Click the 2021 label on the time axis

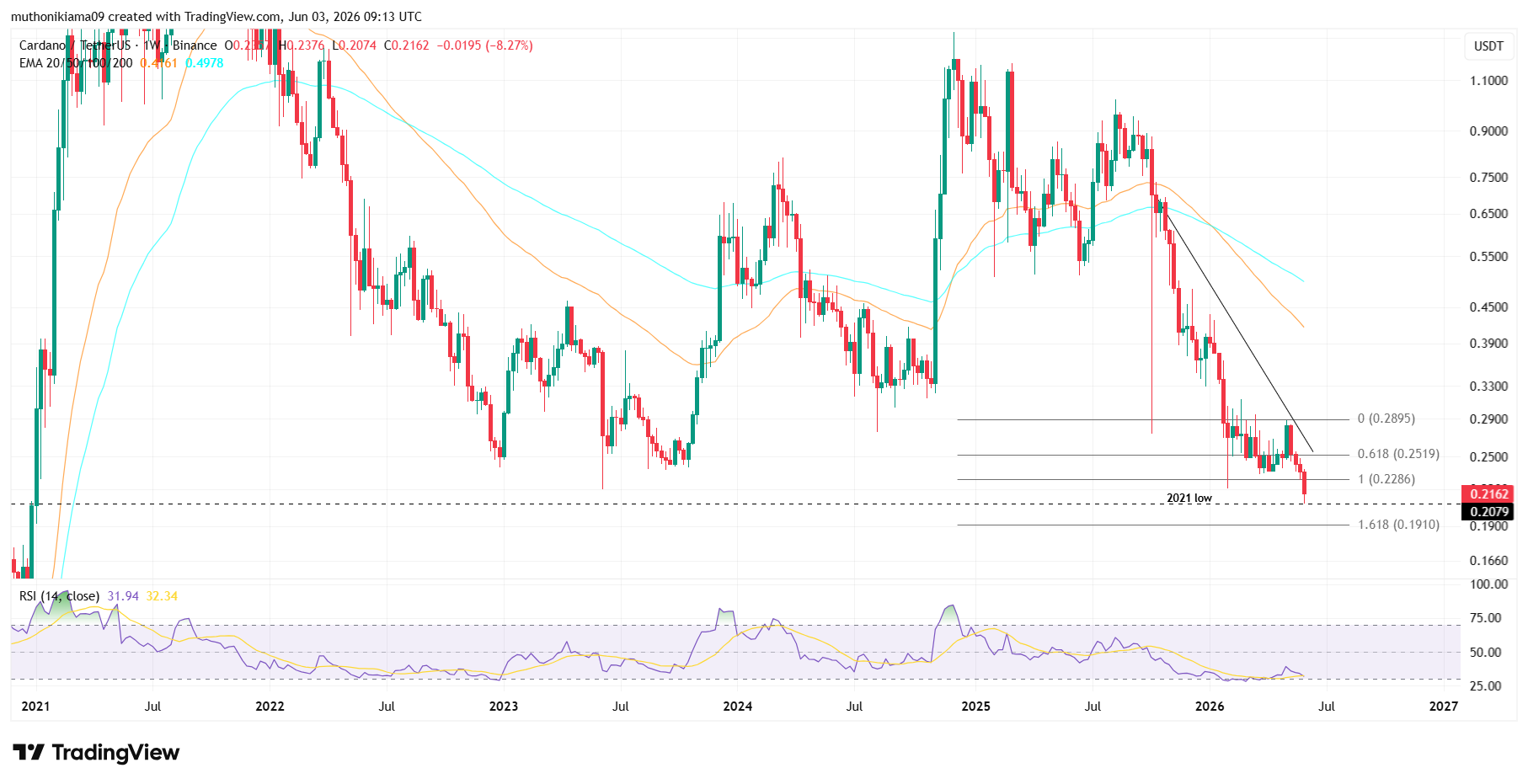tap(35, 707)
